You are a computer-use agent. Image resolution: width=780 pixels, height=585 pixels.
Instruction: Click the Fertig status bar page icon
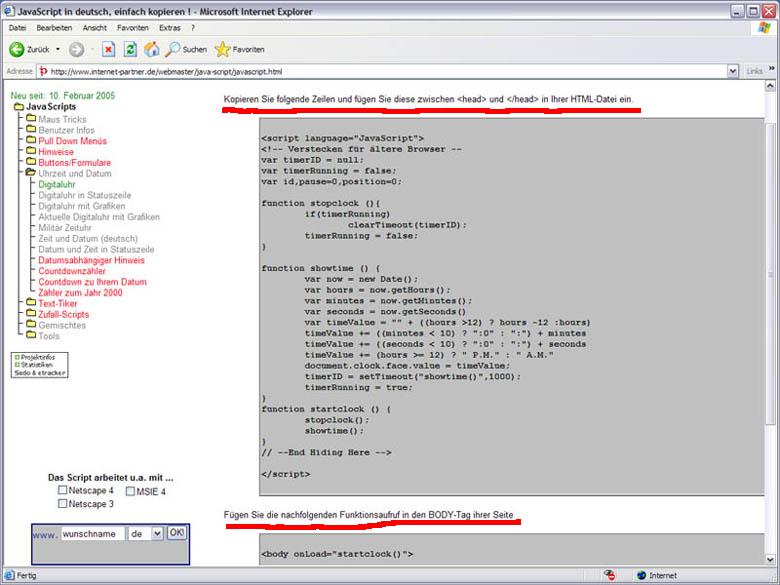pos(9,576)
